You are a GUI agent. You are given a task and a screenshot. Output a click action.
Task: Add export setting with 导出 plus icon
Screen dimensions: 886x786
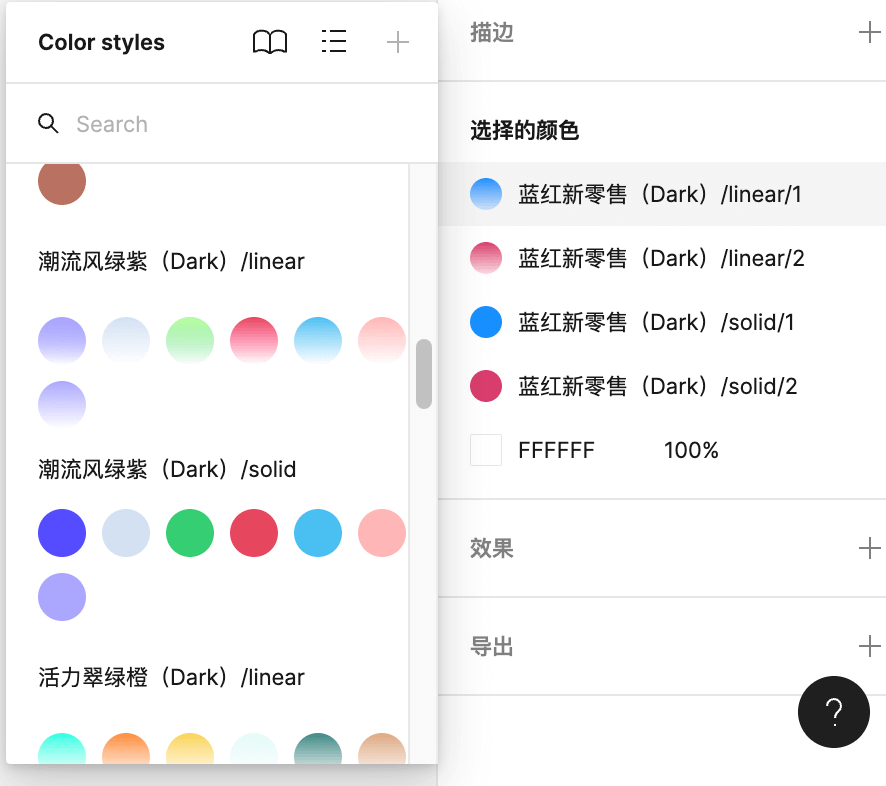(869, 647)
